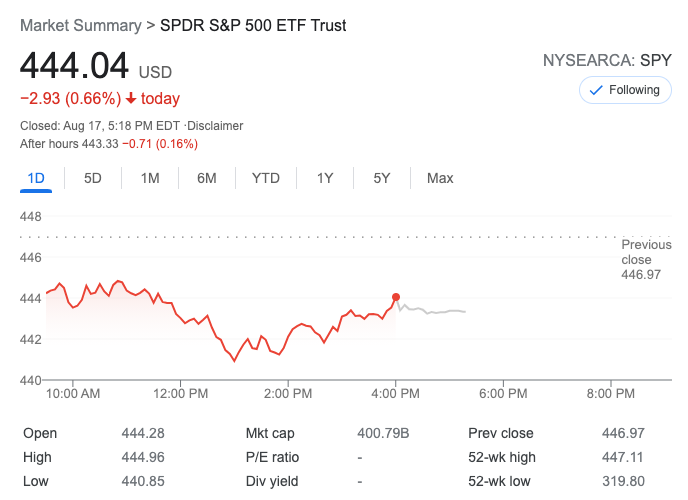
Task: Click the SPDR S&P 500 ETF Trust title
Action: tap(253, 26)
